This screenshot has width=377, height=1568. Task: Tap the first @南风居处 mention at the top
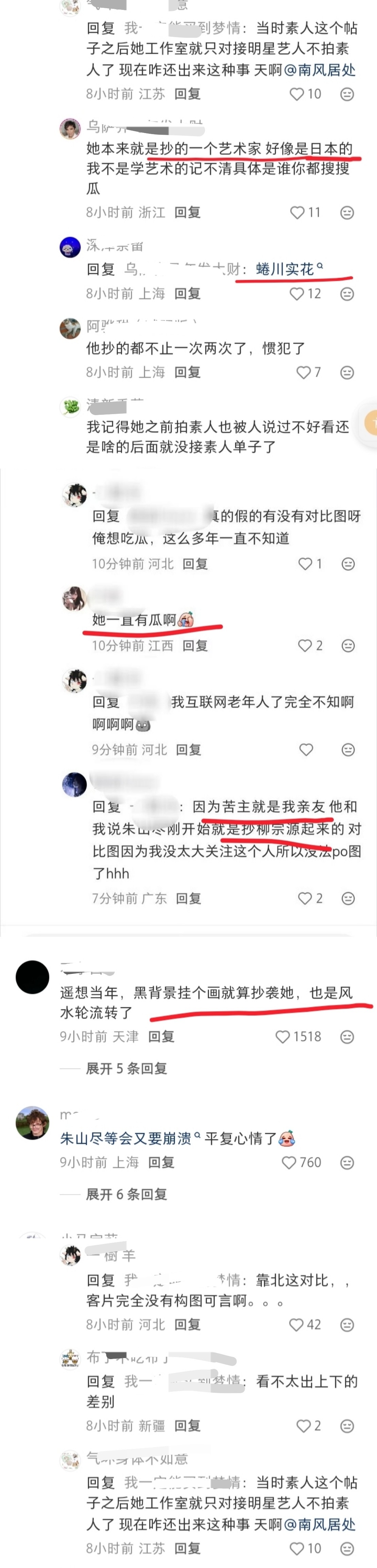click(320, 70)
